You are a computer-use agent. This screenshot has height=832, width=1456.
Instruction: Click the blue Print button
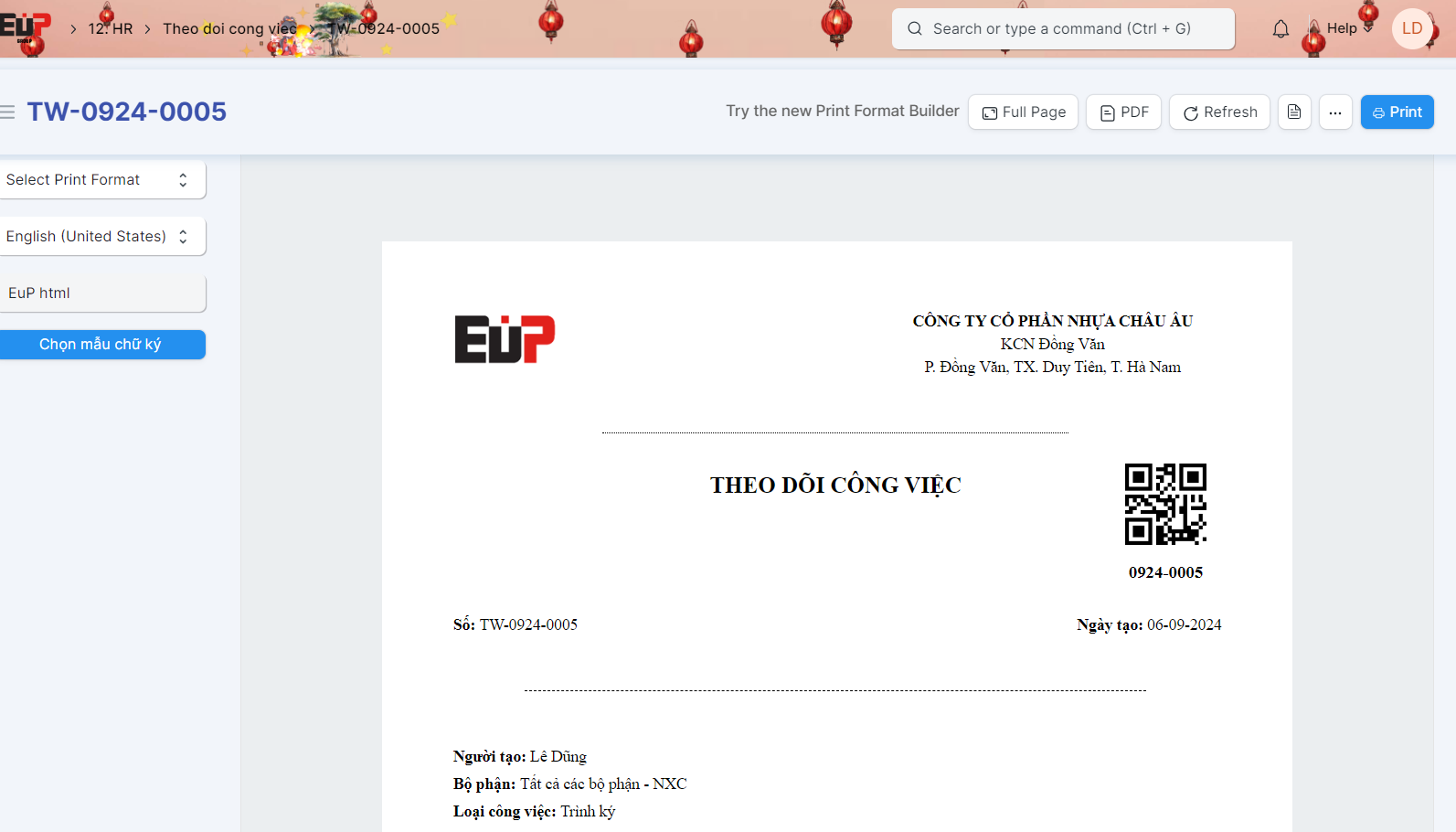(1397, 112)
